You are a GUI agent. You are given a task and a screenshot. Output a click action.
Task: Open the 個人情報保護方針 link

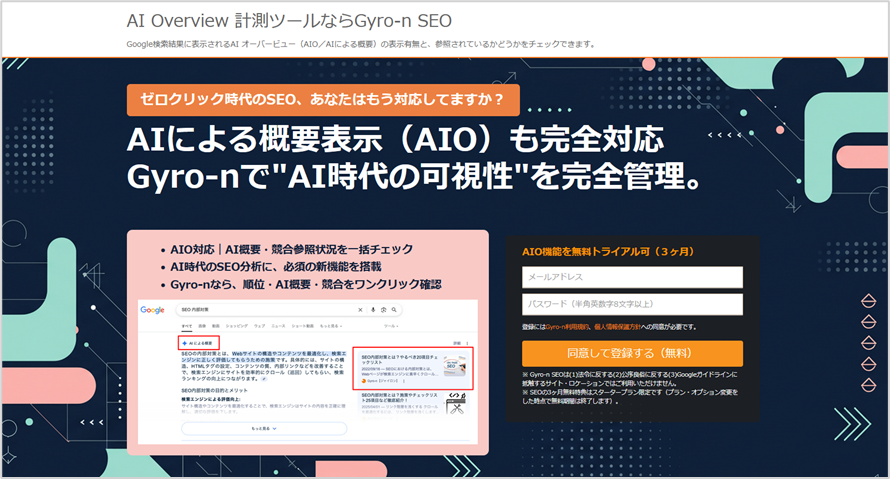pyautogui.click(x=618, y=327)
